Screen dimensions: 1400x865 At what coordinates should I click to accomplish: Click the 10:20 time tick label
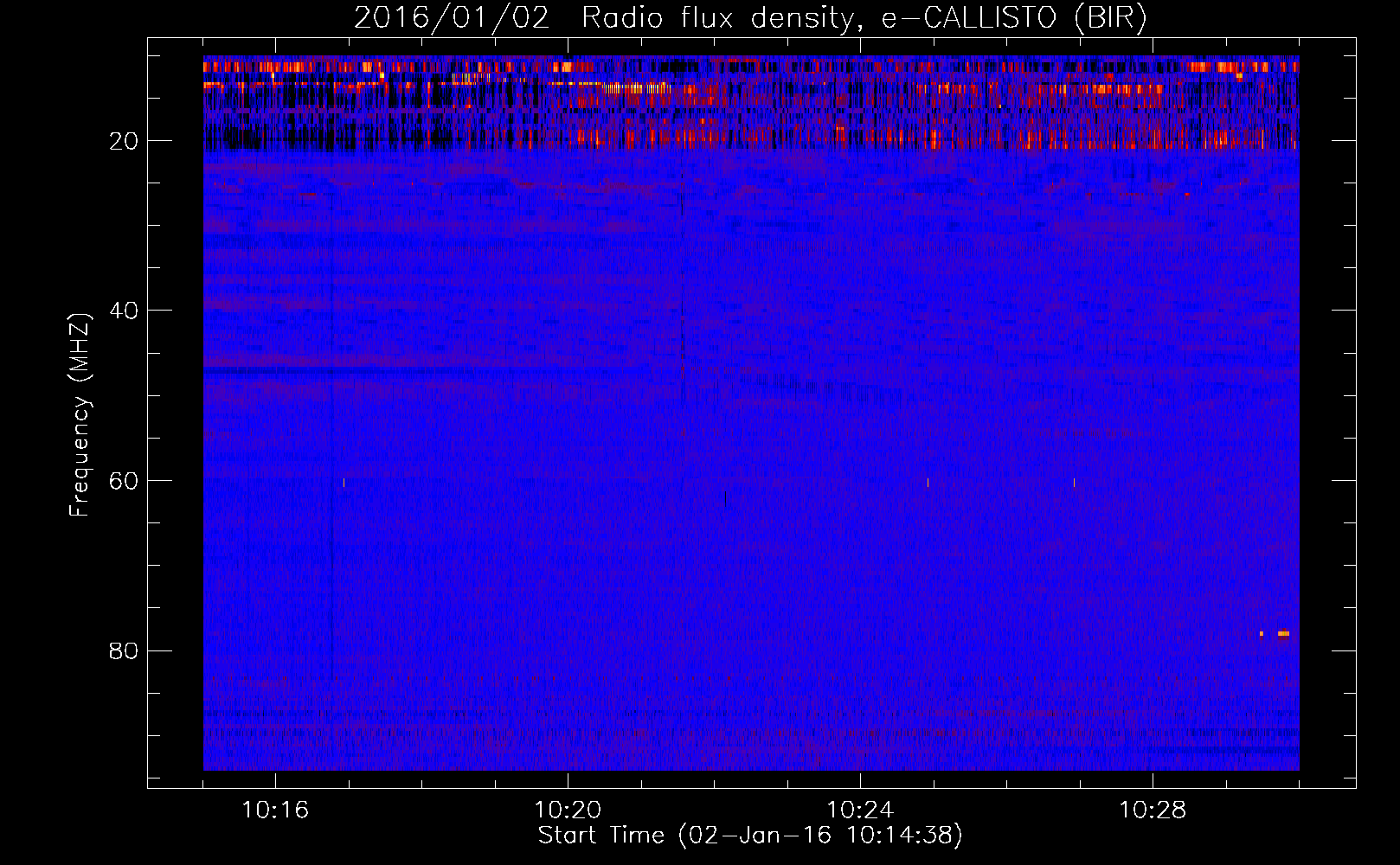coord(568,811)
